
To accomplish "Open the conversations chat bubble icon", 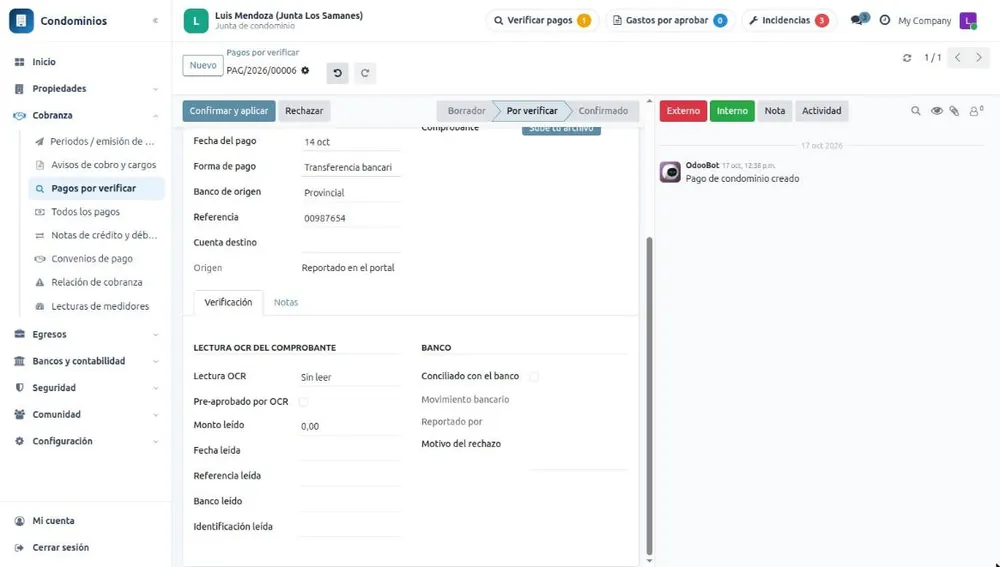I will [x=859, y=20].
